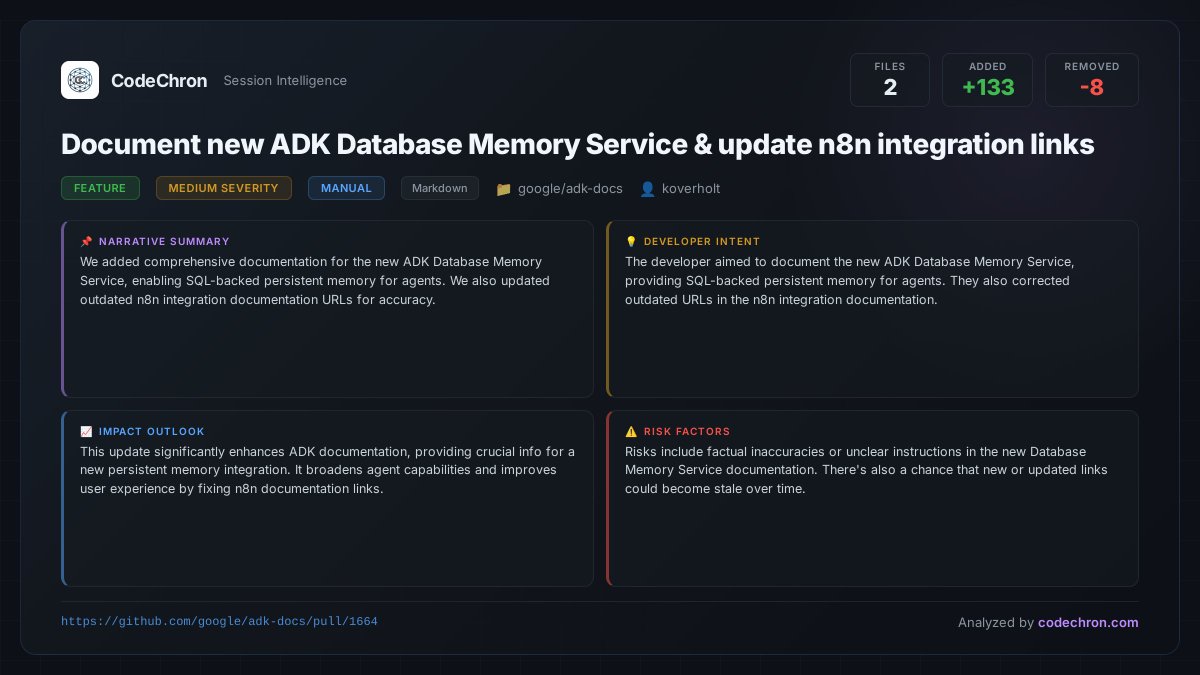Expand the Risk Factors panel
The width and height of the screenshot is (1200, 675).
pos(872,498)
